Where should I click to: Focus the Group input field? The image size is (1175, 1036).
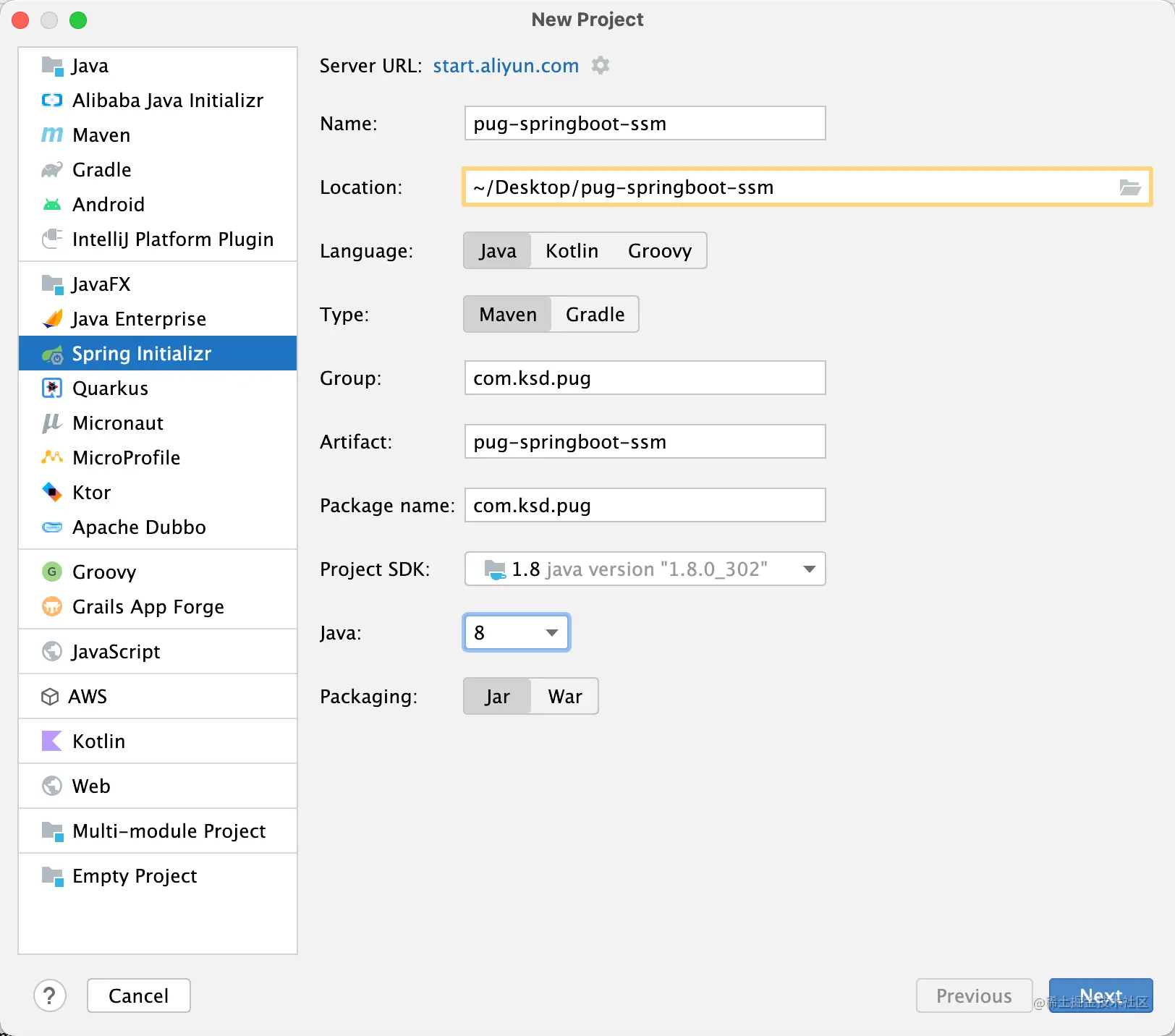click(x=645, y=378)
